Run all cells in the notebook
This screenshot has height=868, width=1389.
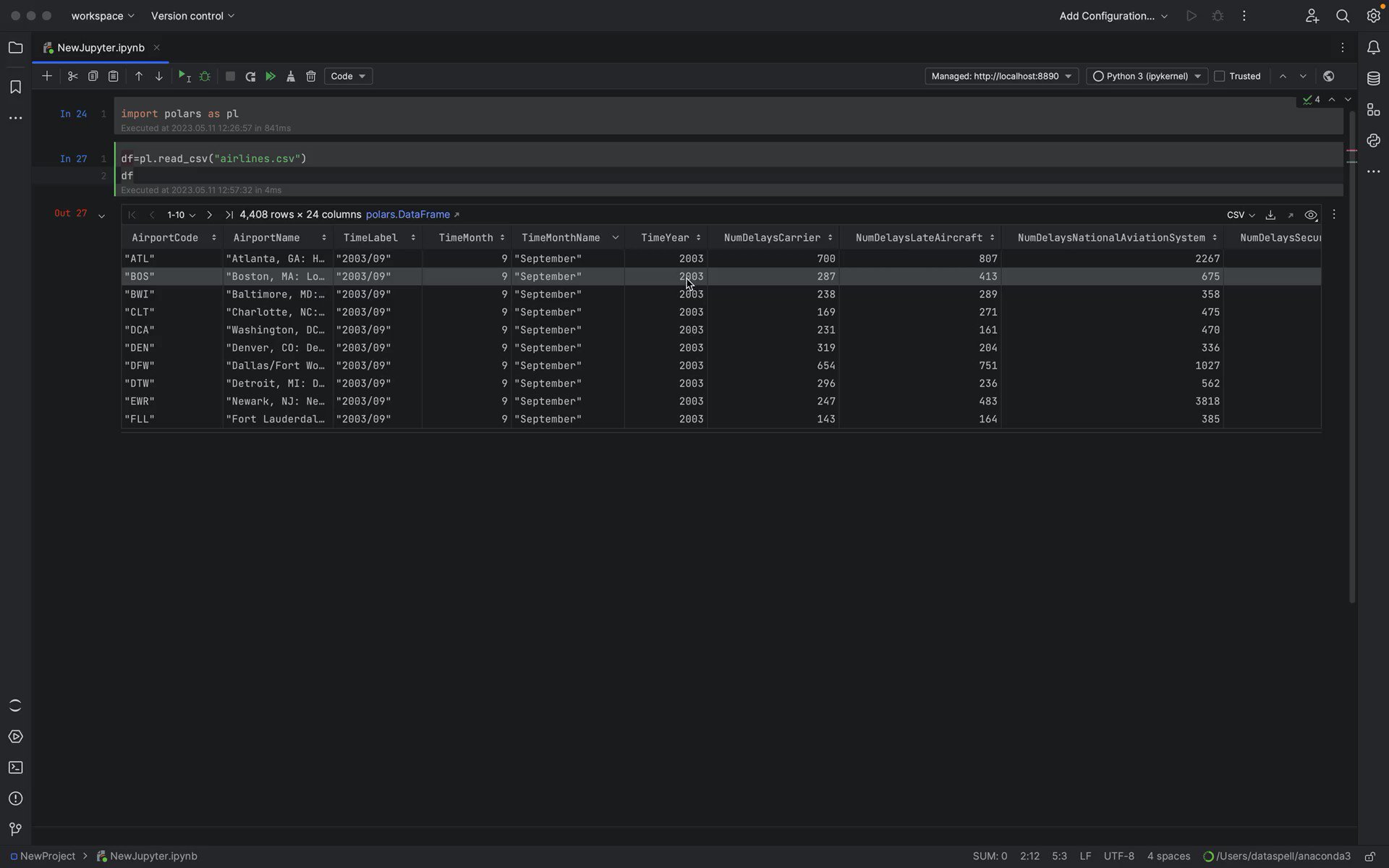(271, 76)
